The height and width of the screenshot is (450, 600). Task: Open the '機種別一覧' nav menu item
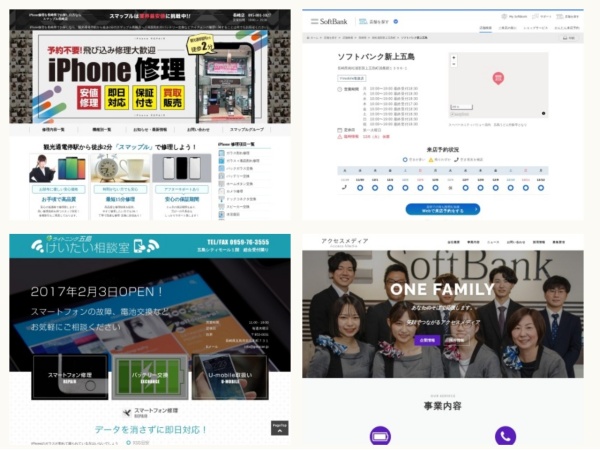coord(102,130)
